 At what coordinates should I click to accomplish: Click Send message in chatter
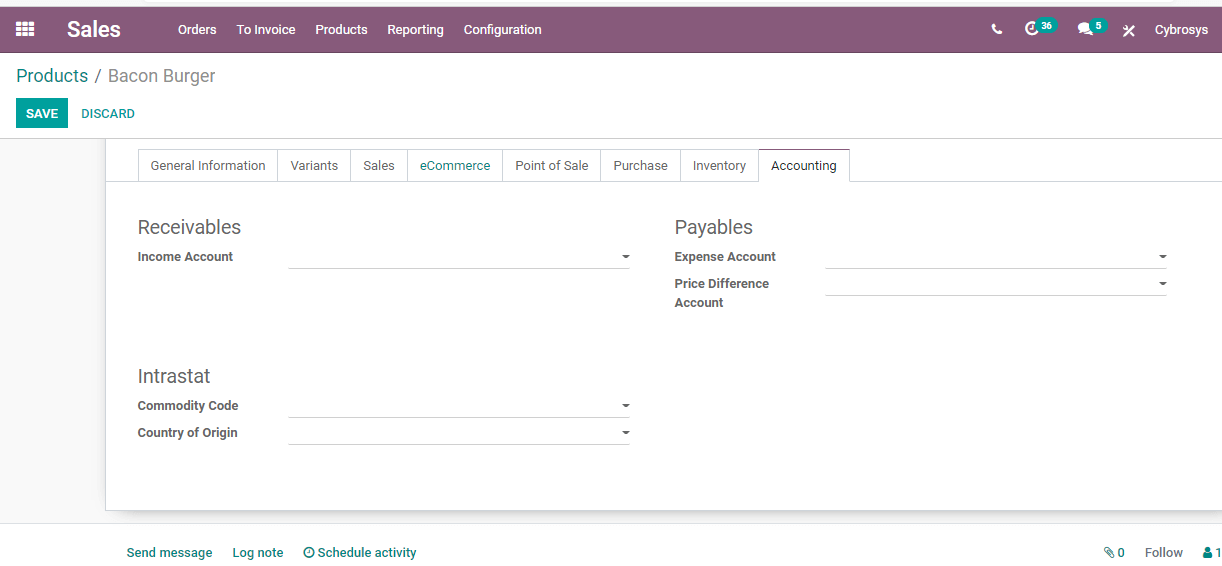[x=169, y=553]
